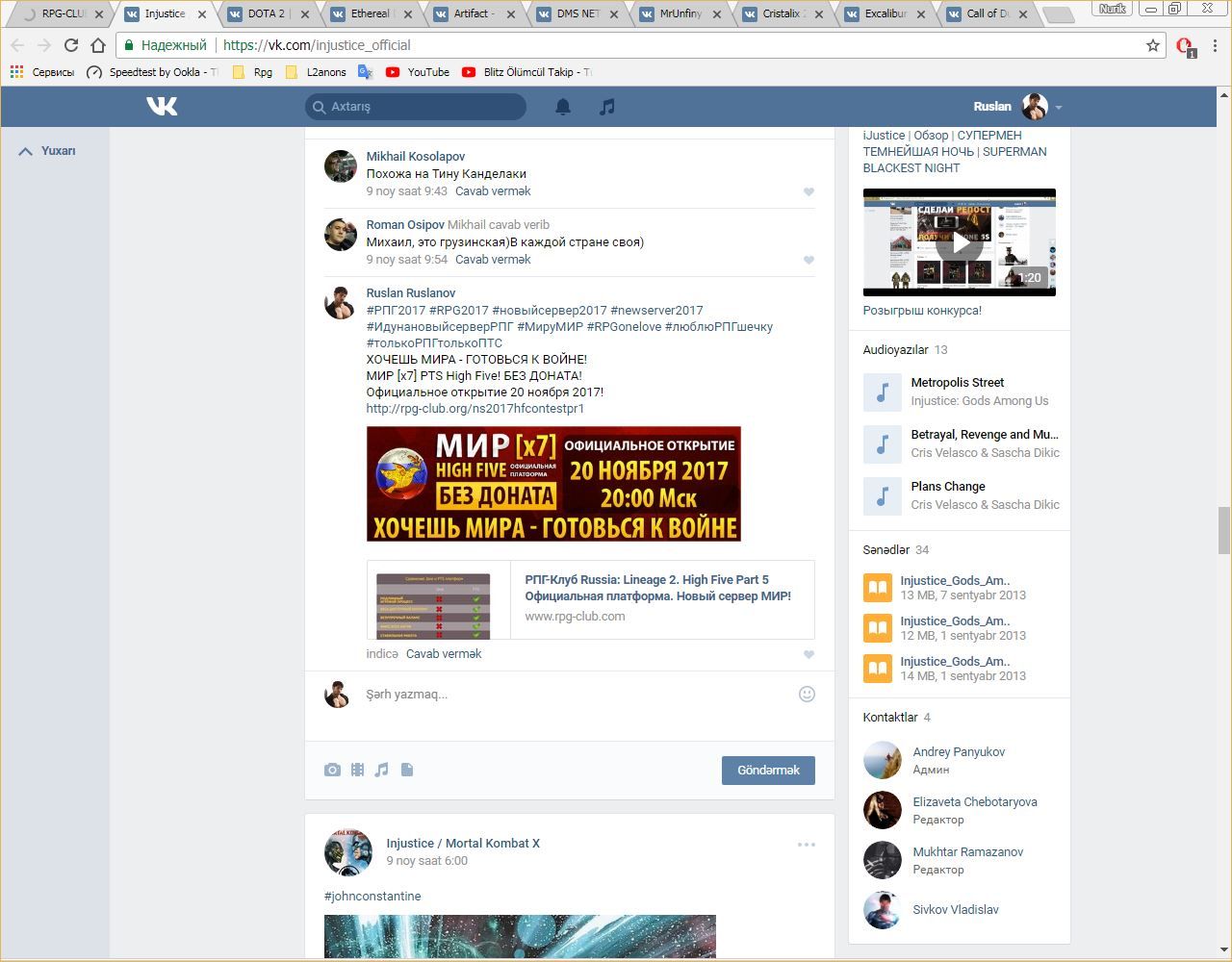Open Sivkov Vladislav contact profile
This screenshot has width=1232, height=962.
point(956,910)
